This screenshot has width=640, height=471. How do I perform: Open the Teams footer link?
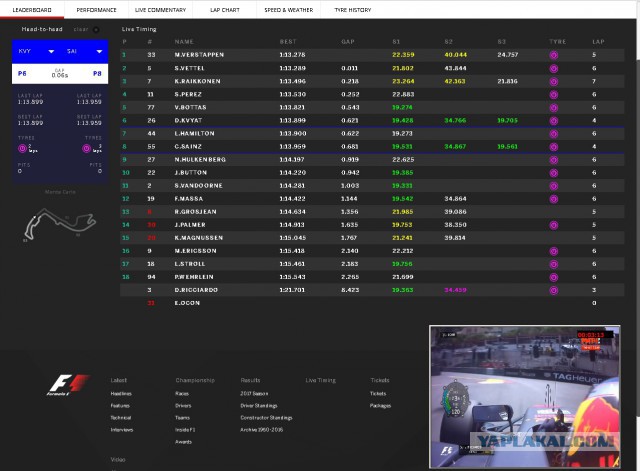coord(182,418)
